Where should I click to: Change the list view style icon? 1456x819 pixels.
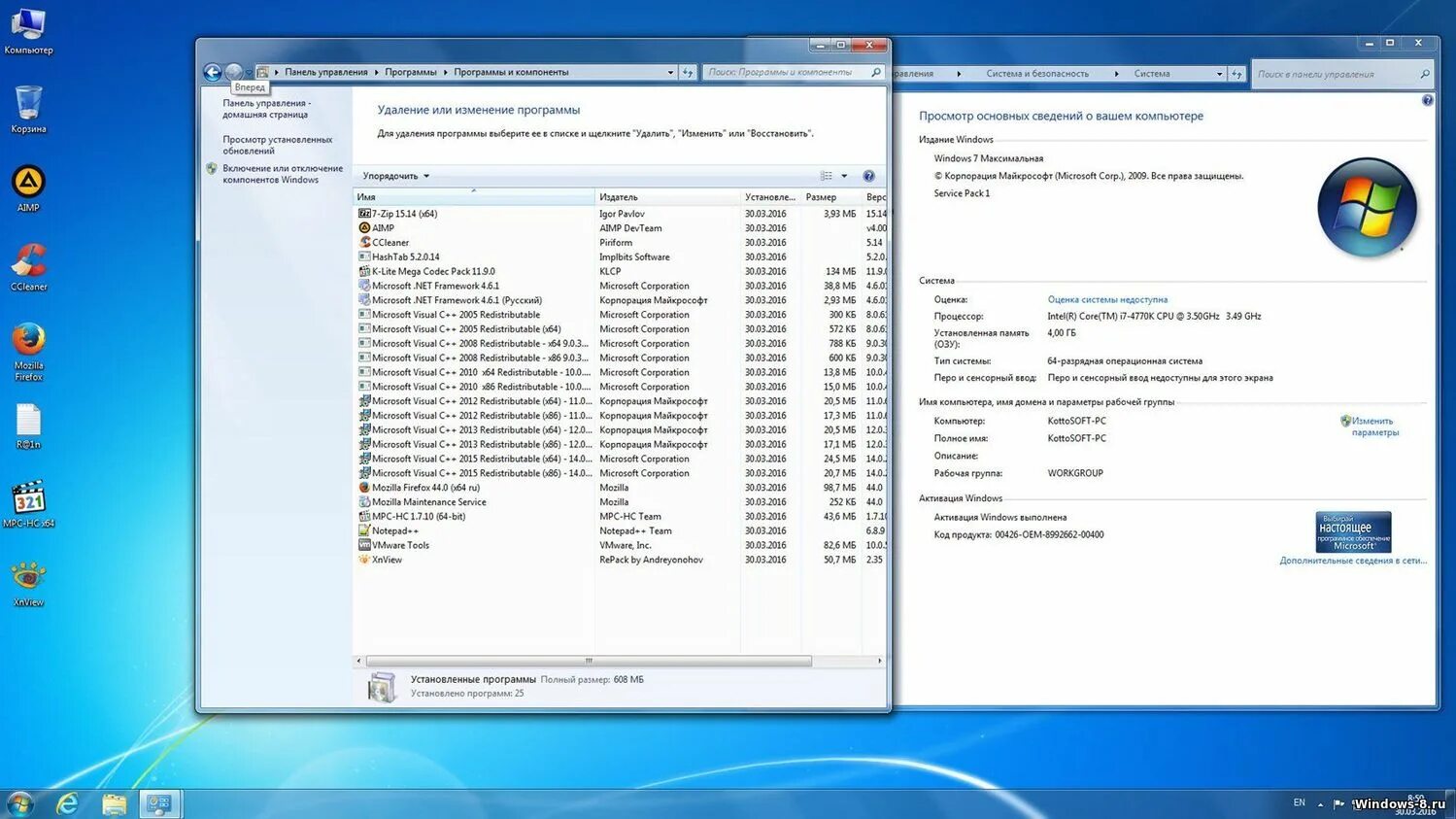click(827, 176)
